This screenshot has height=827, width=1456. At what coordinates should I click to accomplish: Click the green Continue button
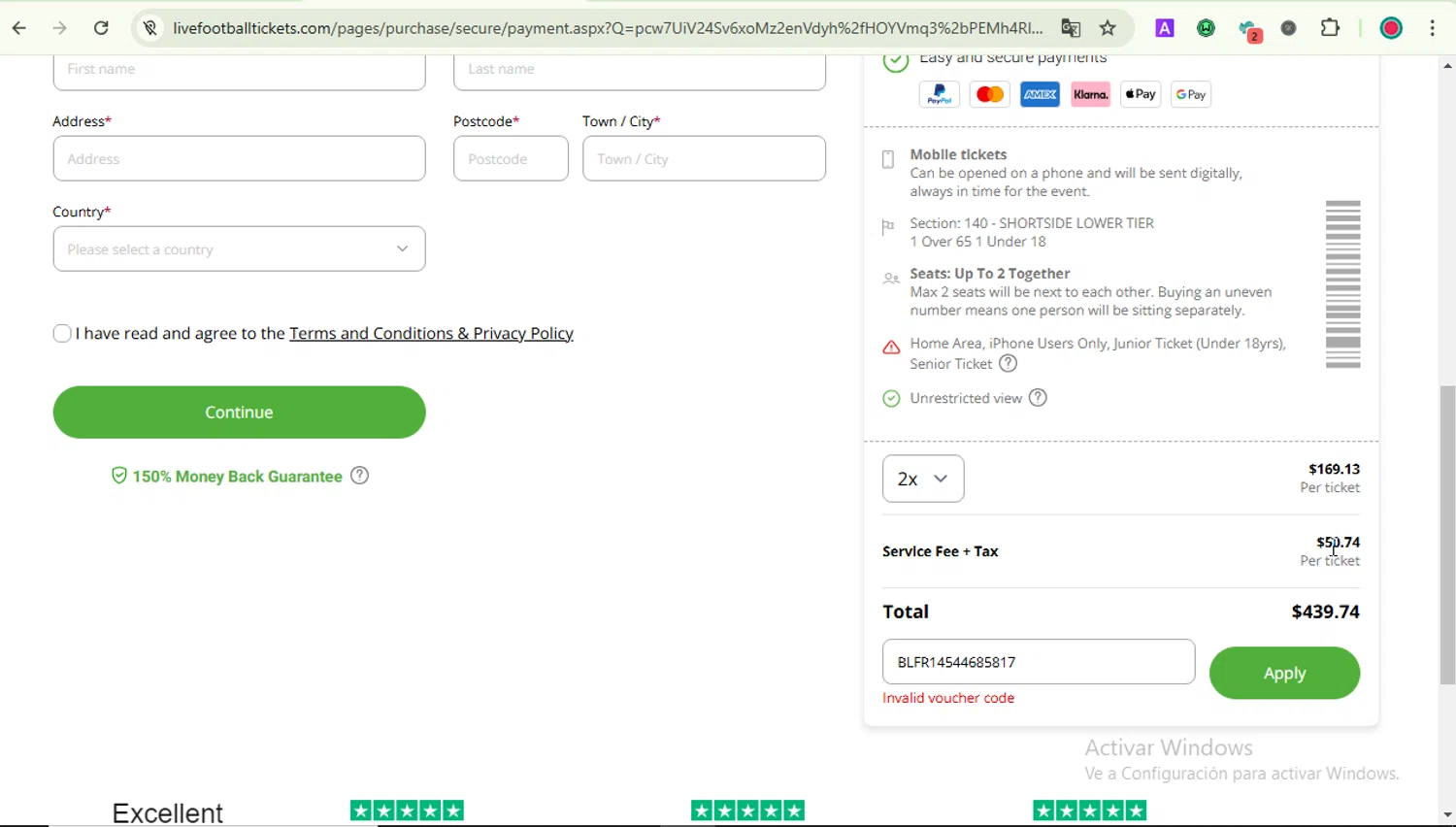point(240,413)
